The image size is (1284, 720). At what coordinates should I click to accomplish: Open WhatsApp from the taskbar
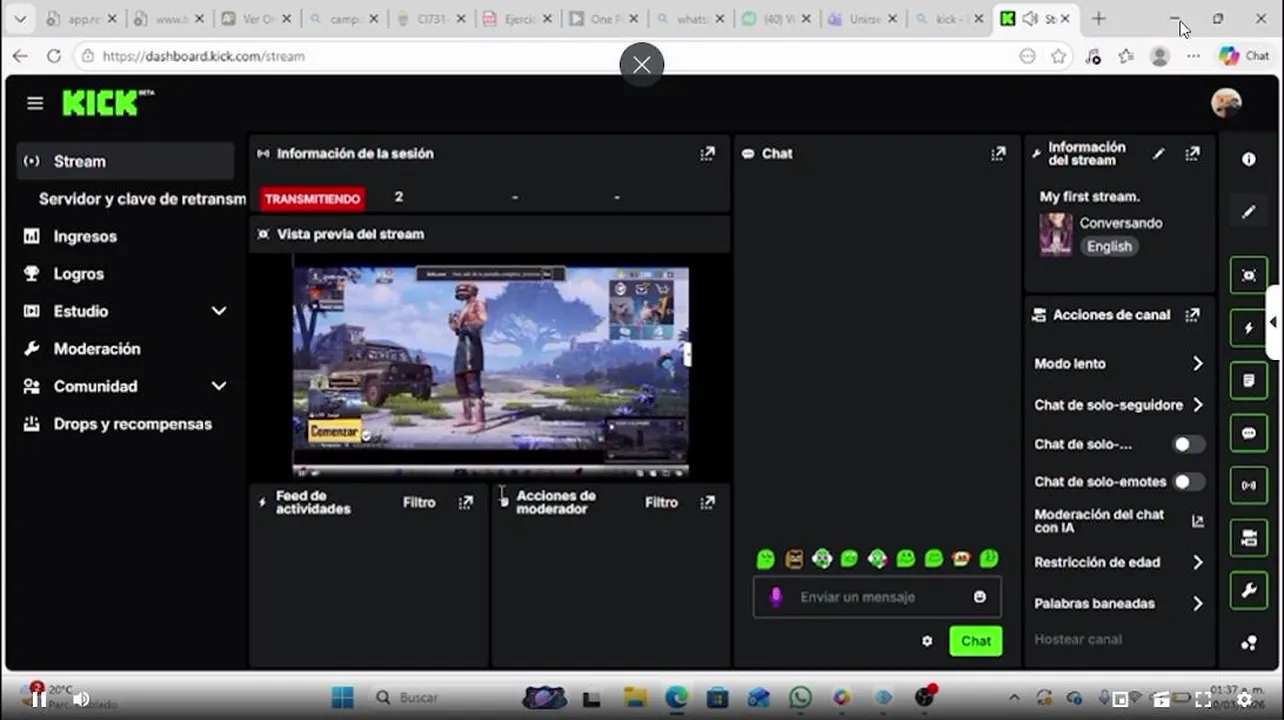(x=801, y=698)
